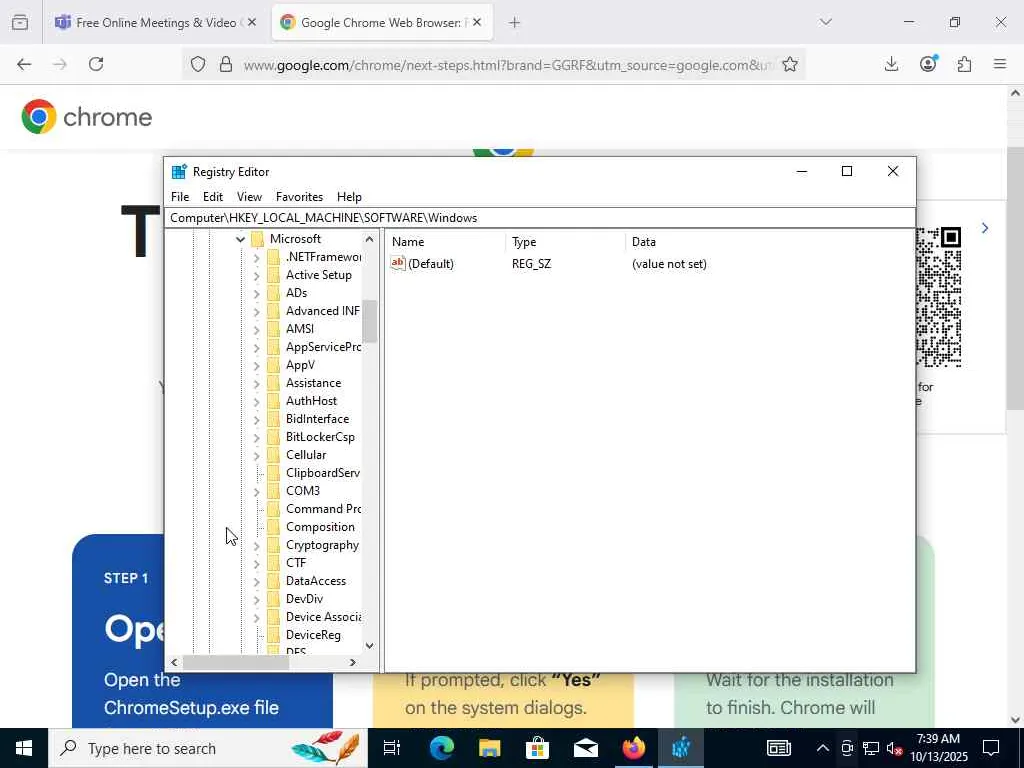Click the tree horizontal scroll-right arrow
Image resolution: width=1024 pixels, height=768 pixels.
tap(353, 662)
